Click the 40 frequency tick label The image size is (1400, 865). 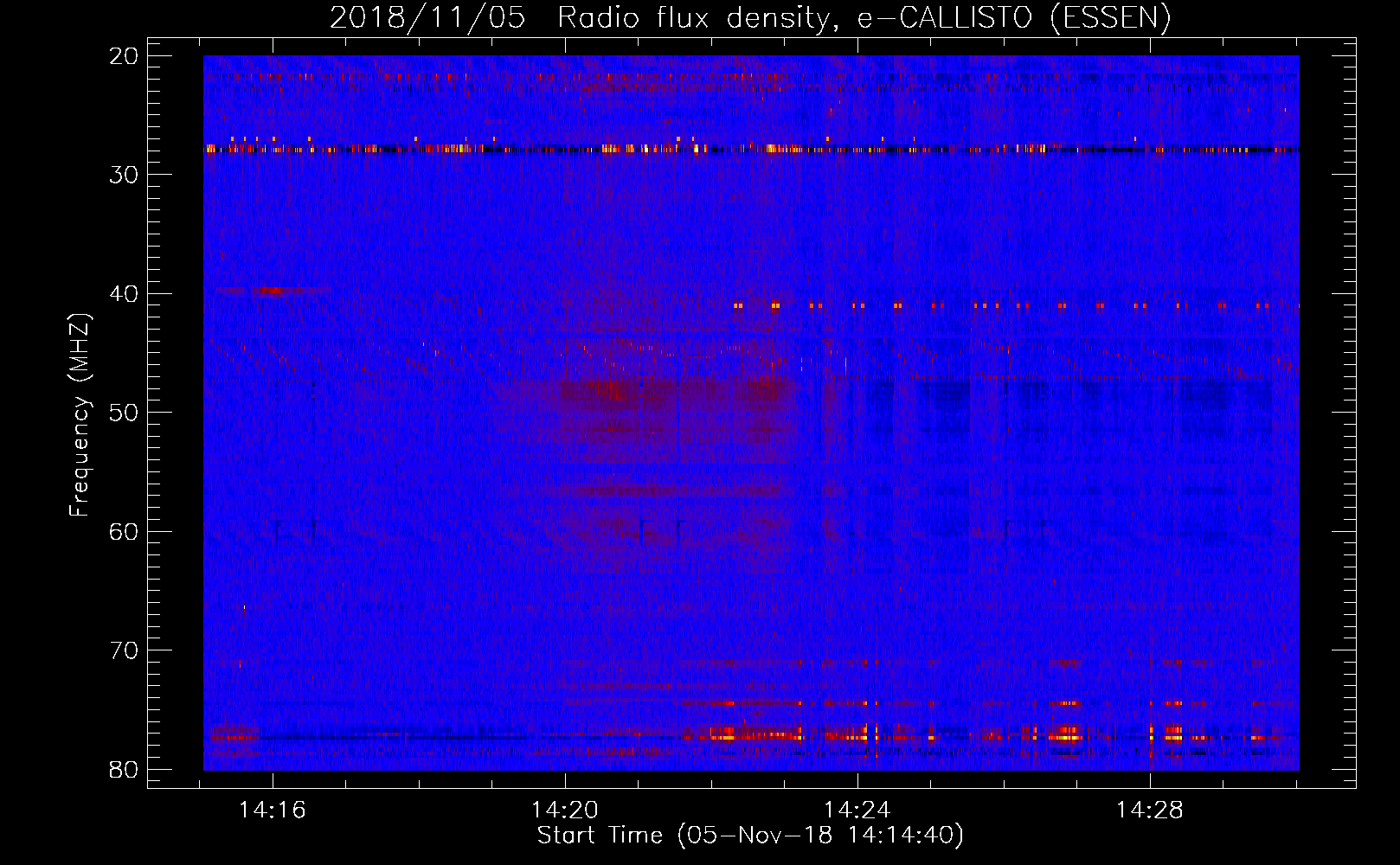[x=125, y=294]
